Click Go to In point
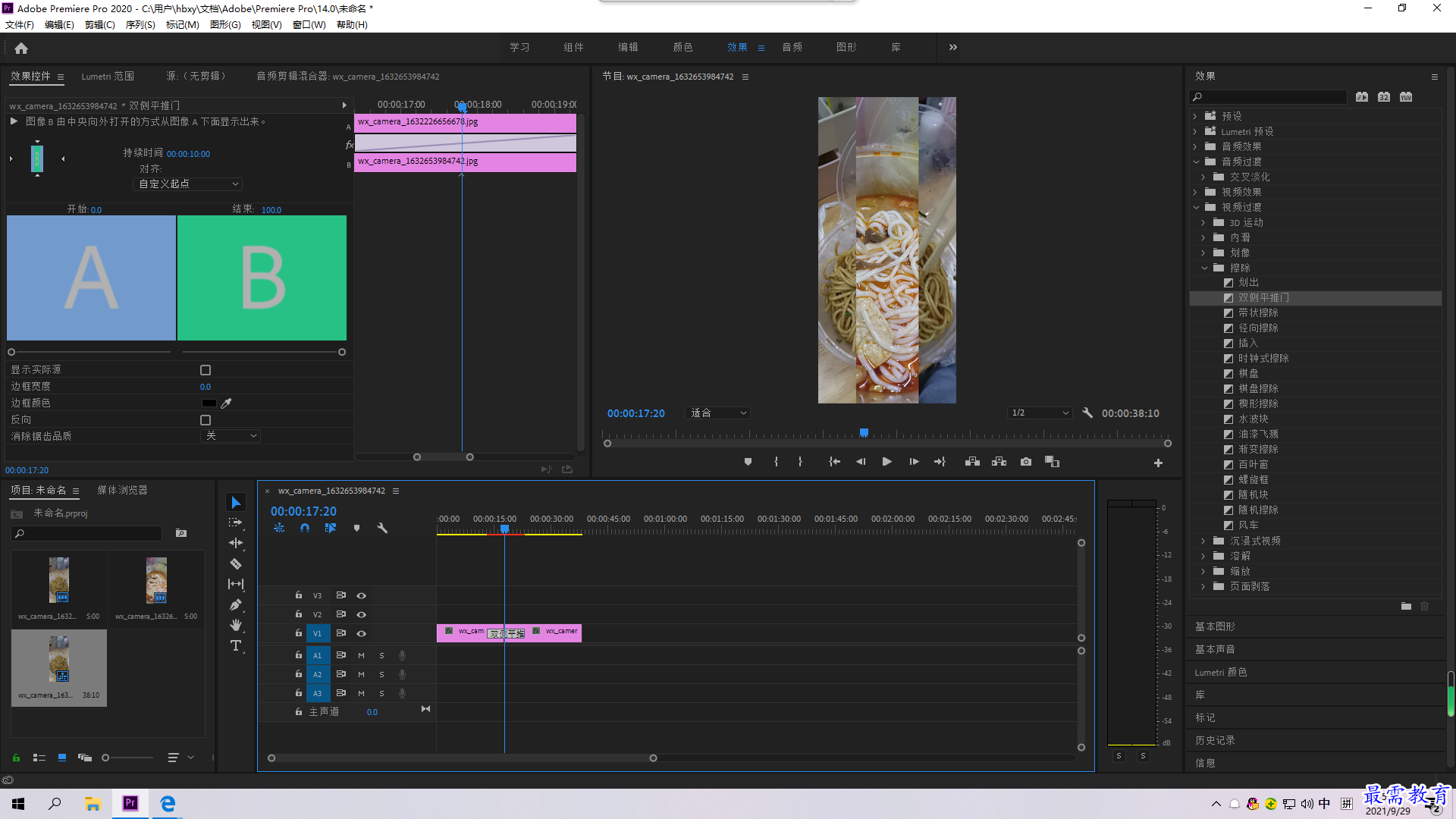The width and height of the screenshot is (1456, 819). click(x=834, y=462)
